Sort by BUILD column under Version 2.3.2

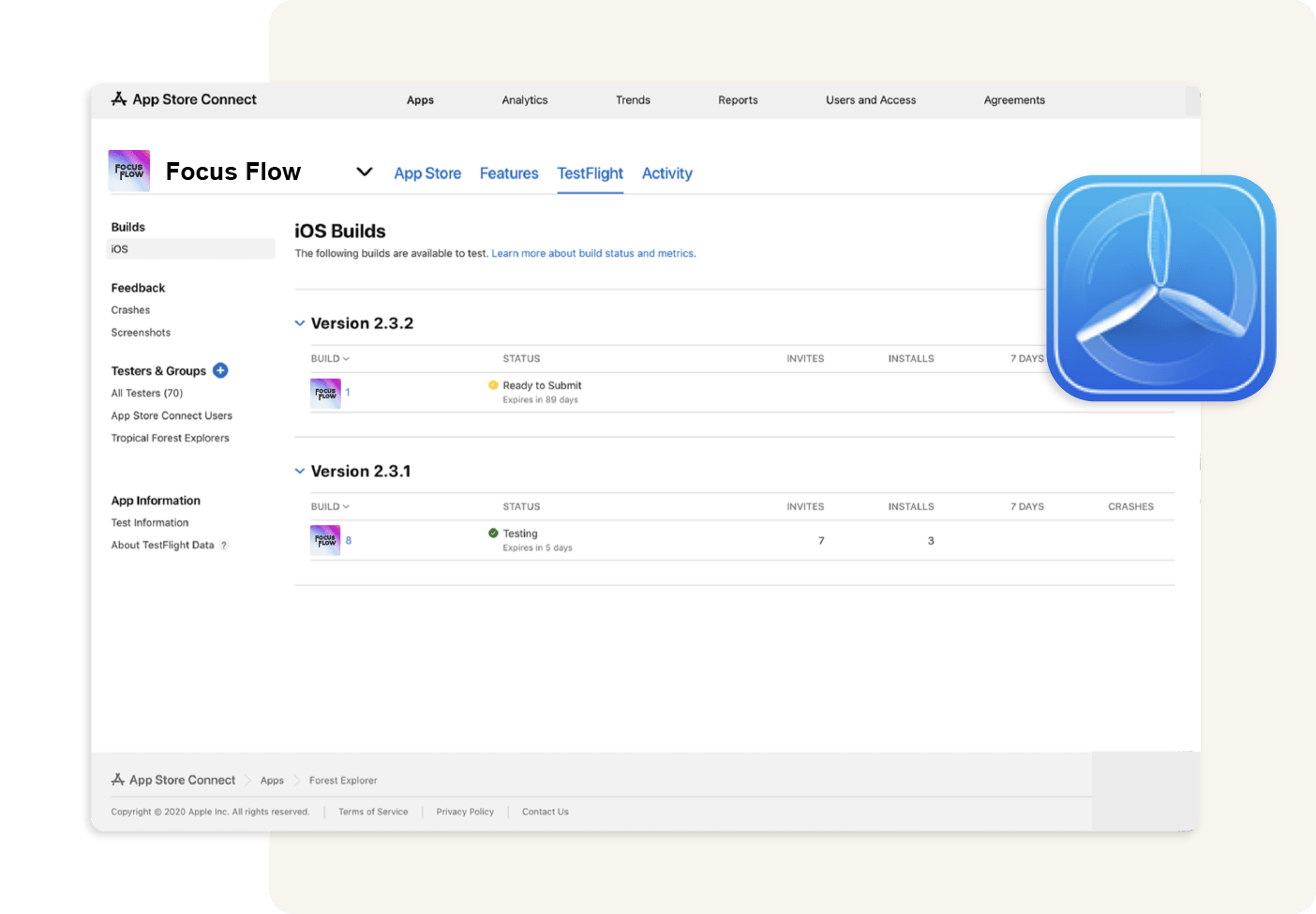[330, 359]
